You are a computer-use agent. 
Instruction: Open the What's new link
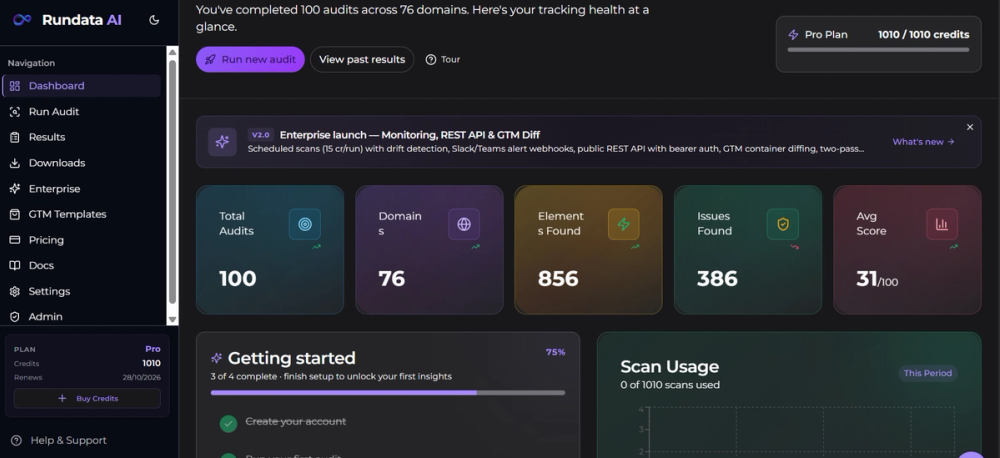coord(923,142)
